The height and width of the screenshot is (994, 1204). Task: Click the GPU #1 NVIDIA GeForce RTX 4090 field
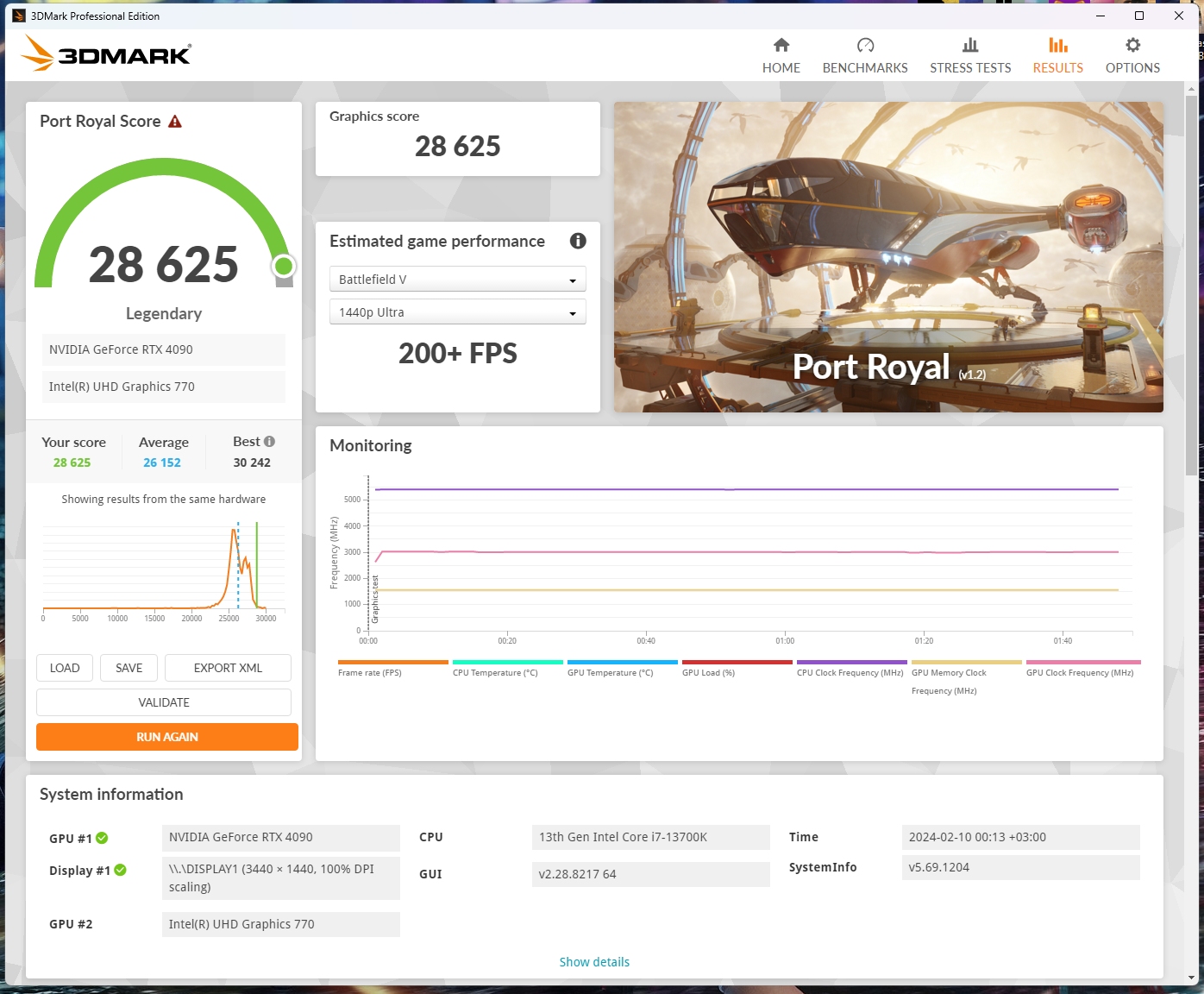281,837
